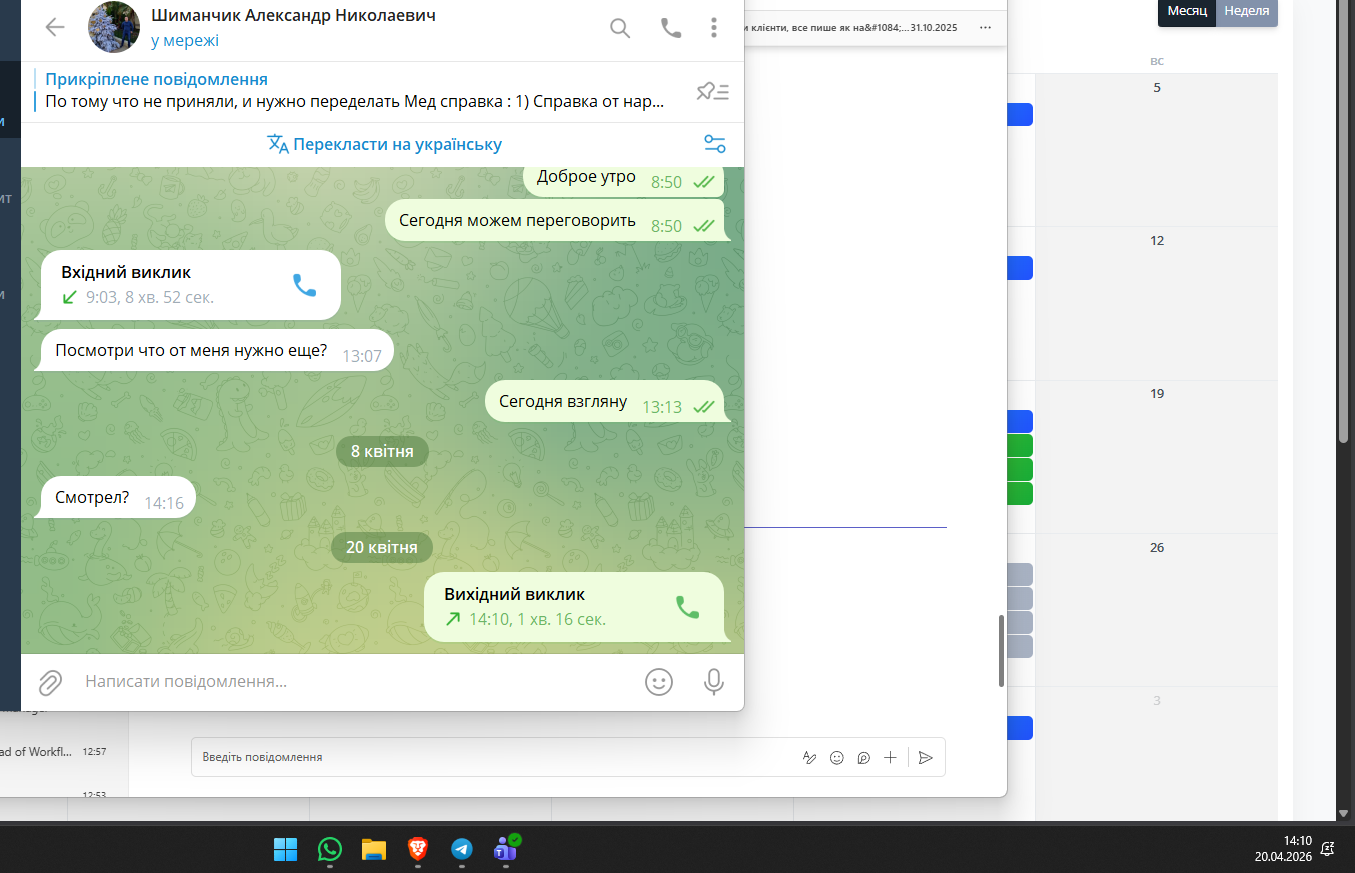Open the three-dot menu beside 31.10.2025

(986, 27)
